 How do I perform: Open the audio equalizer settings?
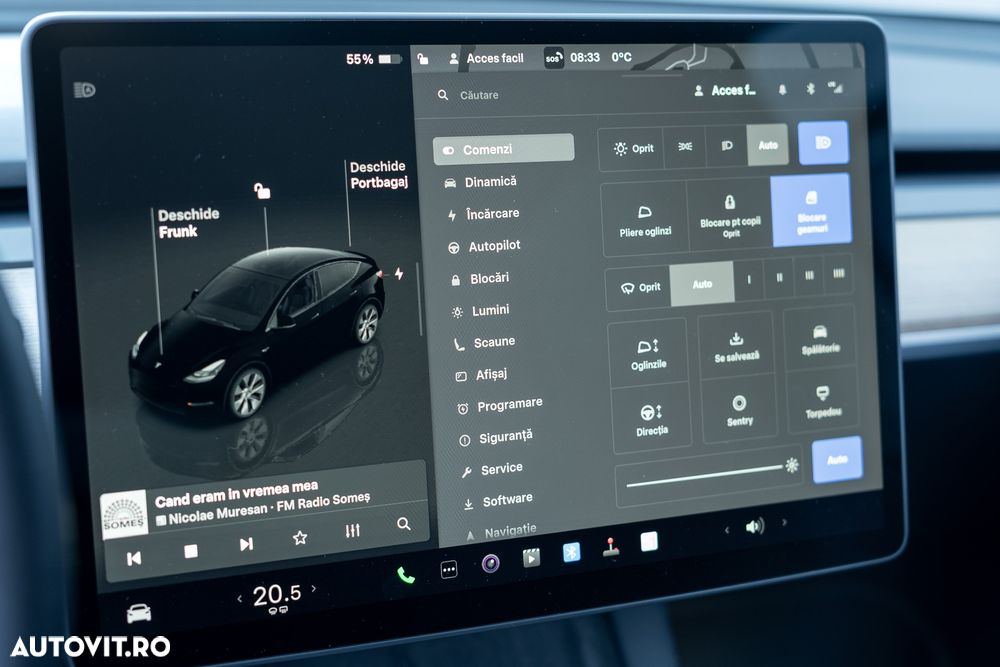tap(352, 531)
